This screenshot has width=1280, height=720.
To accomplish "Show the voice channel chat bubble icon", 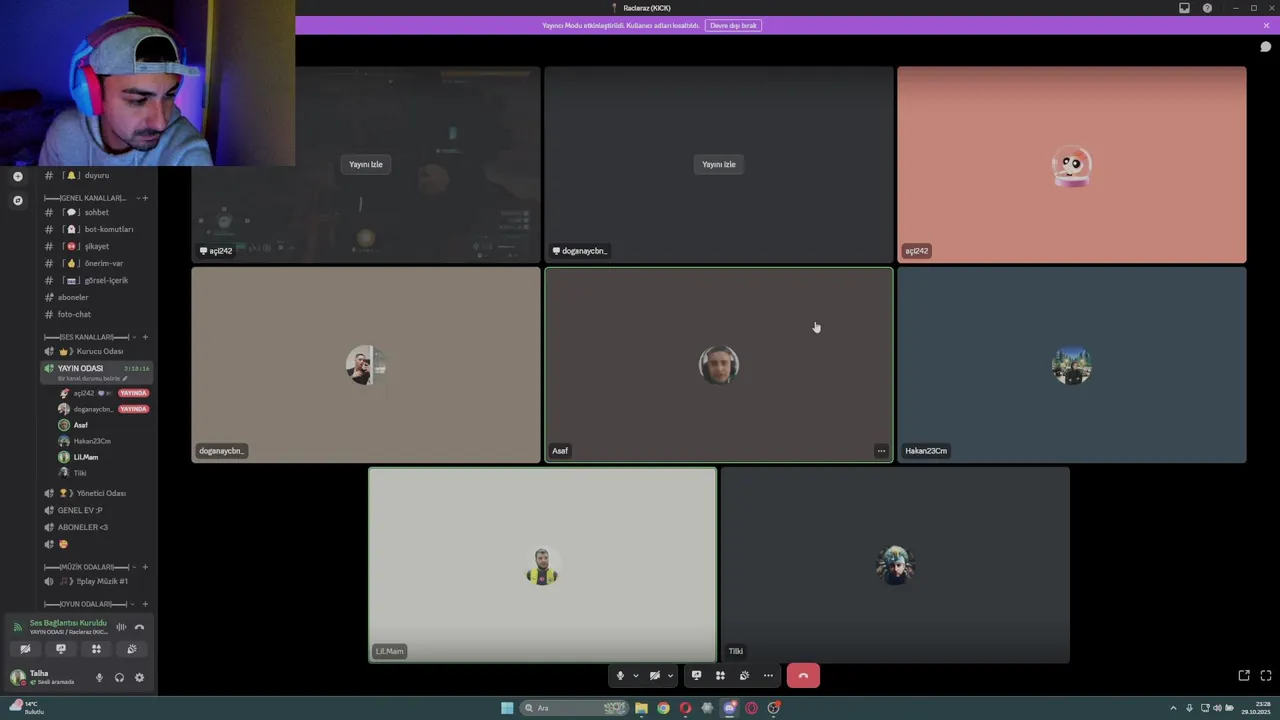I will click(x=1265, y=47).
